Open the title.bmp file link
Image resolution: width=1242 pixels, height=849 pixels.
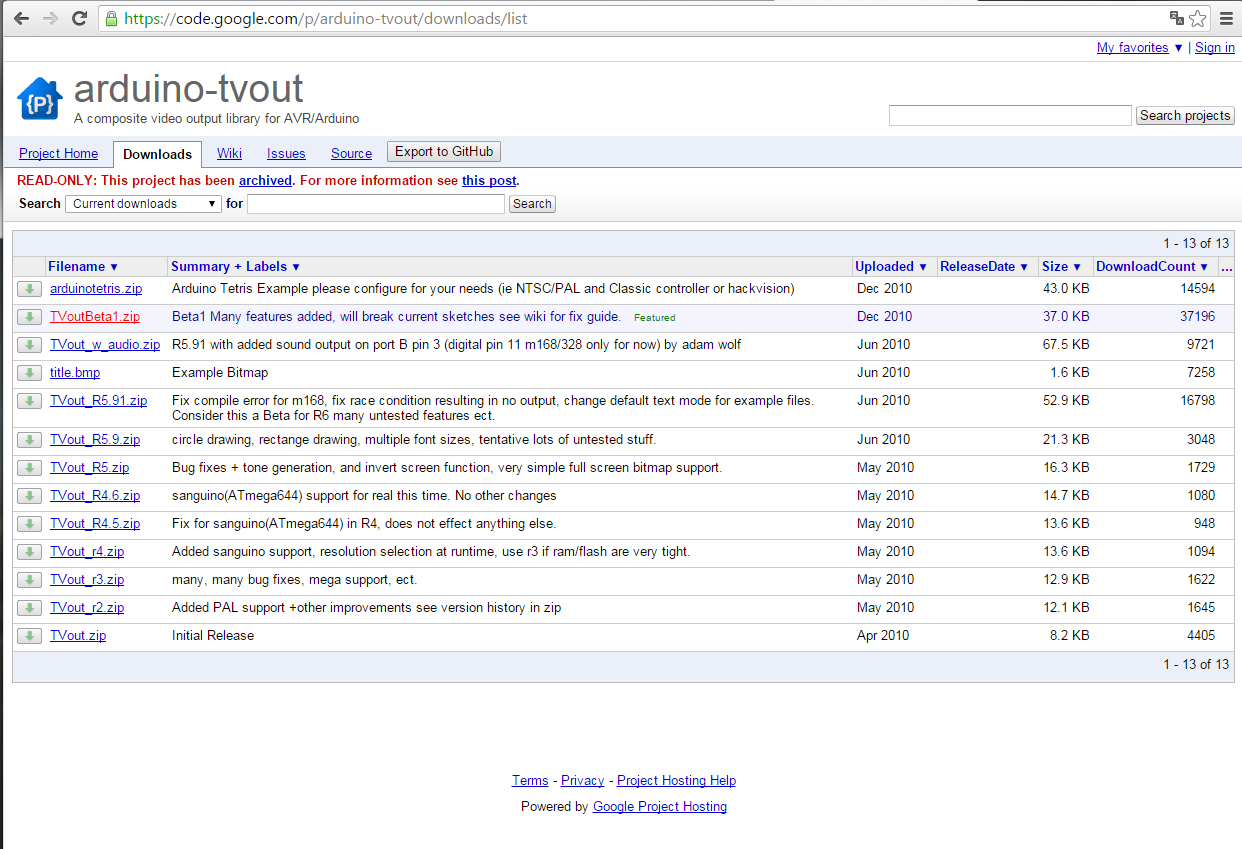[75, 373]
